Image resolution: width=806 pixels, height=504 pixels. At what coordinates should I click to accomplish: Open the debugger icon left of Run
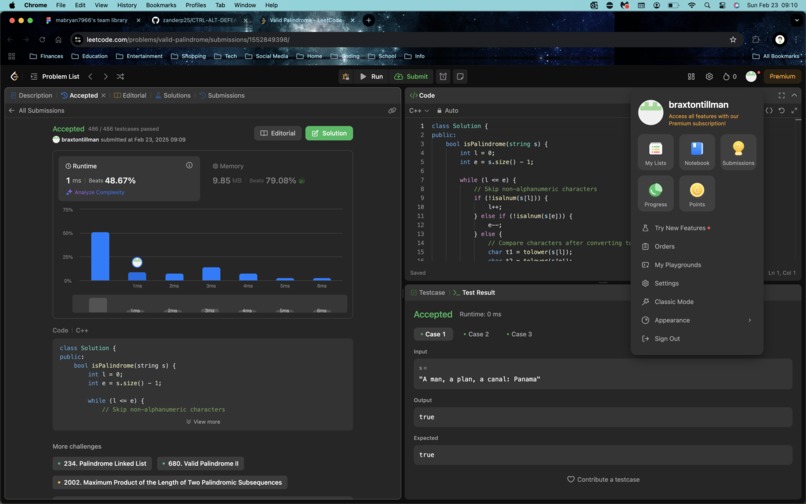[346, 76]
